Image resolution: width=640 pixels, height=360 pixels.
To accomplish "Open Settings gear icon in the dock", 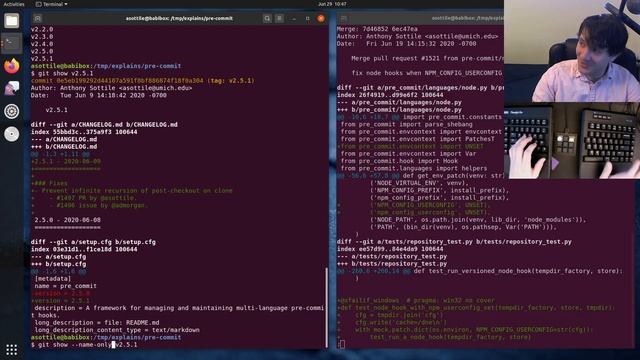I will pyautogui.click(x=11, y=111).
